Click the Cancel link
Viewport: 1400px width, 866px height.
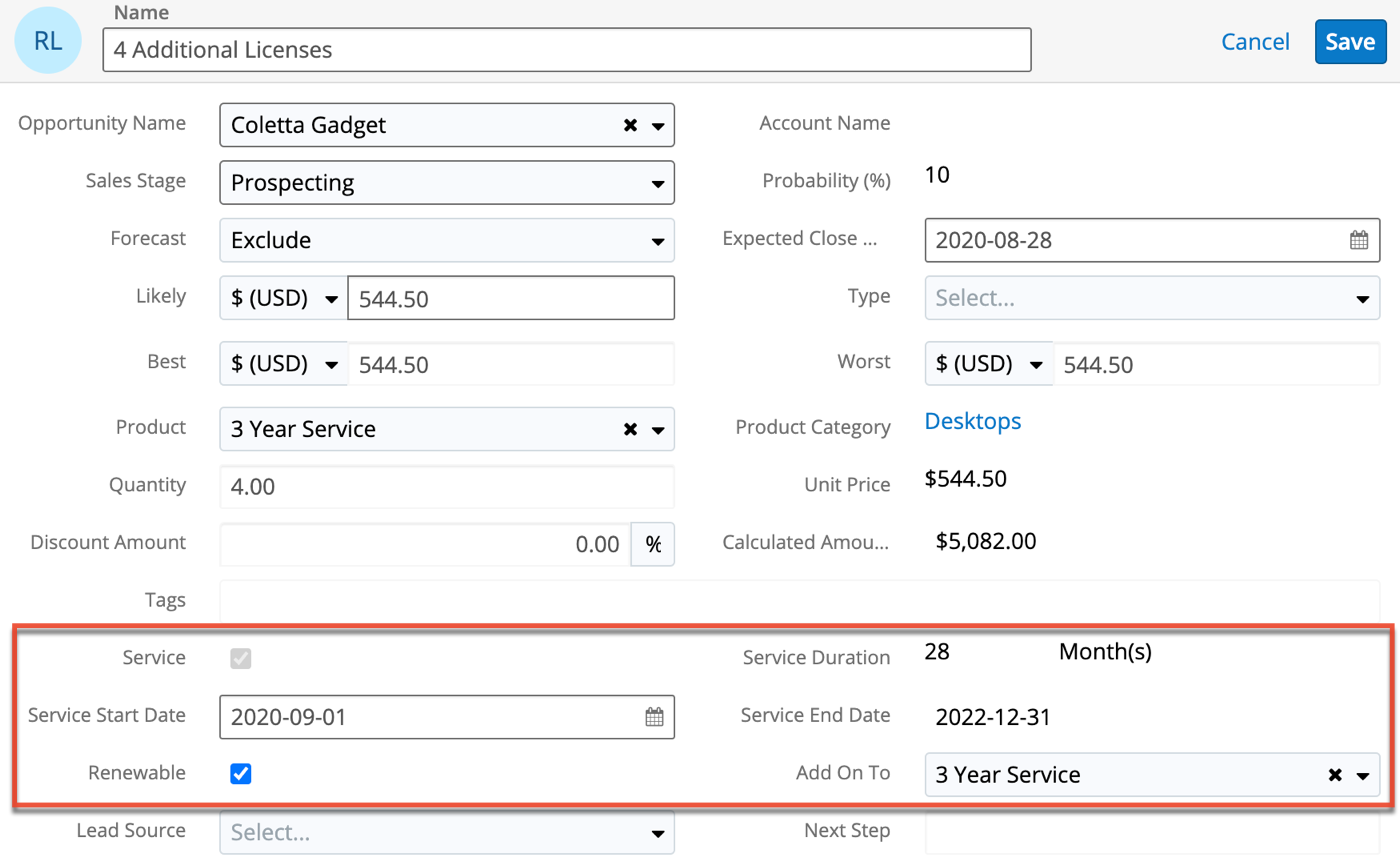tap(1255, 42)
